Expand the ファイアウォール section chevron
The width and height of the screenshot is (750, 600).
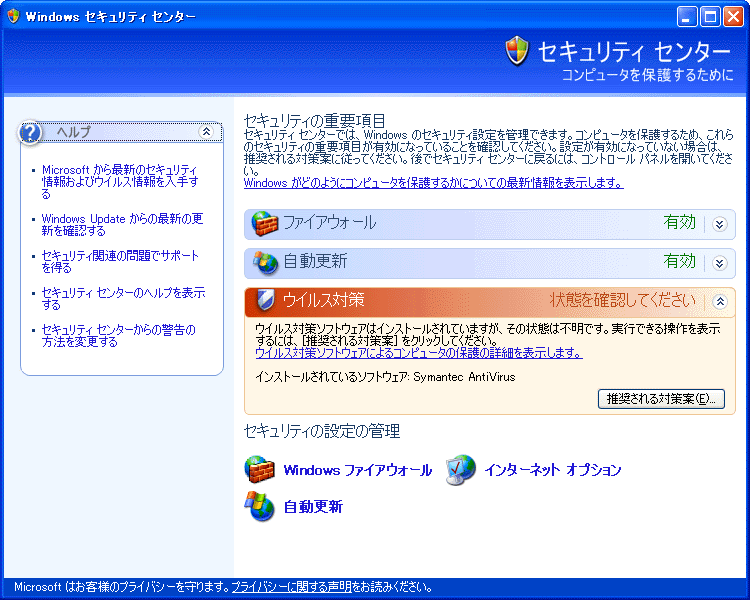click(x=719, y=224)
